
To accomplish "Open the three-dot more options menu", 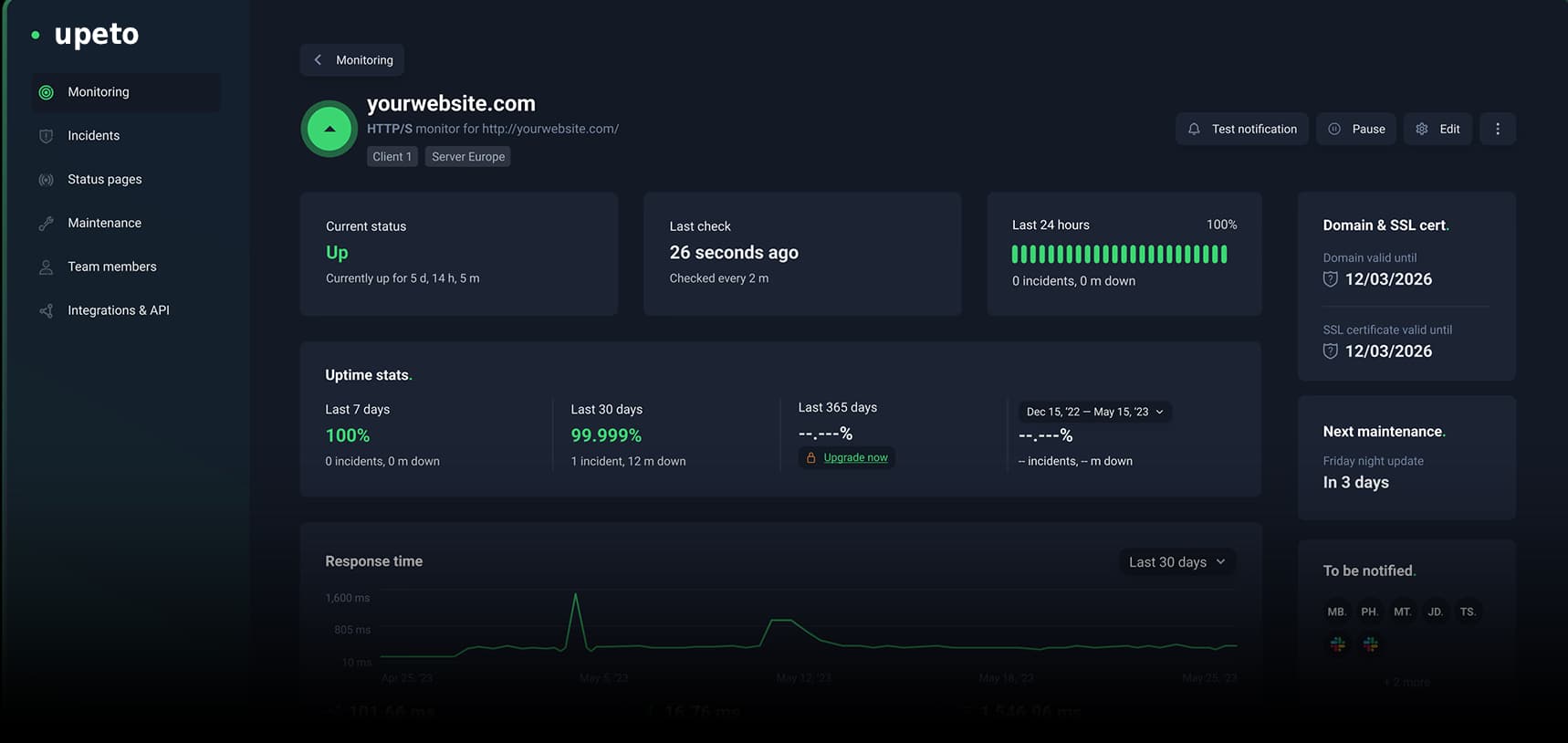I will tap(1498, 130).
